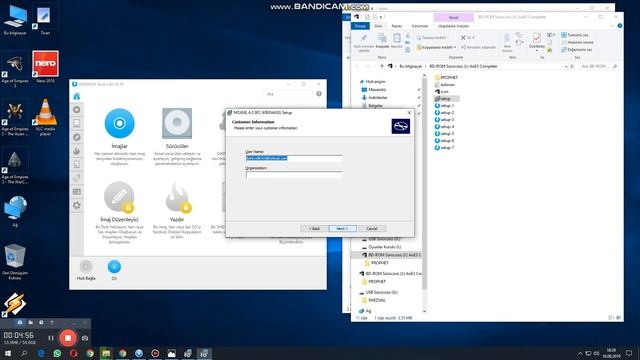Open the Uygulama Araçları ribbon tab
The height and width of the screenshot is (360, 640).
(x=453, y=26)
